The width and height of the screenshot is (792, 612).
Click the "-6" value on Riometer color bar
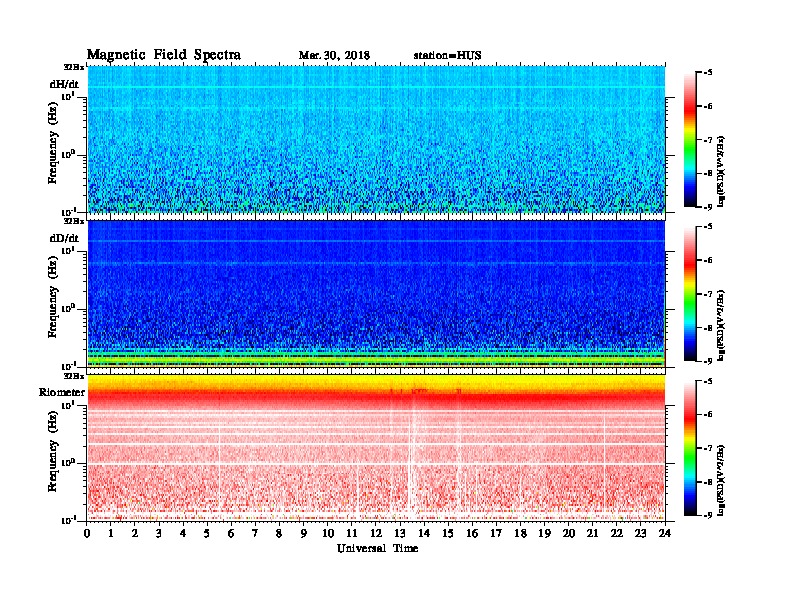708,414
